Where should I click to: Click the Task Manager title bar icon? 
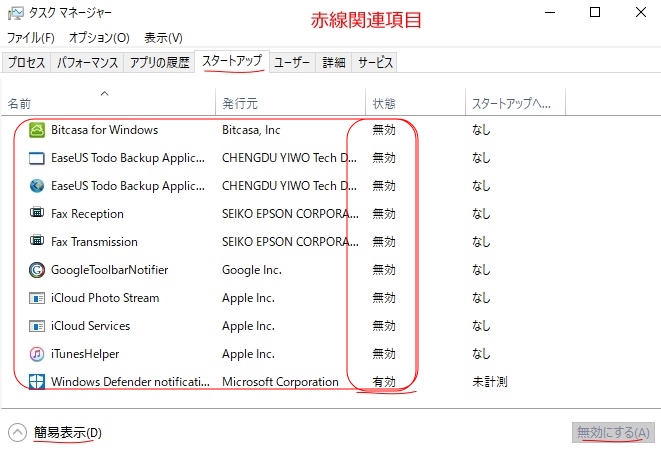pos(16,13)
